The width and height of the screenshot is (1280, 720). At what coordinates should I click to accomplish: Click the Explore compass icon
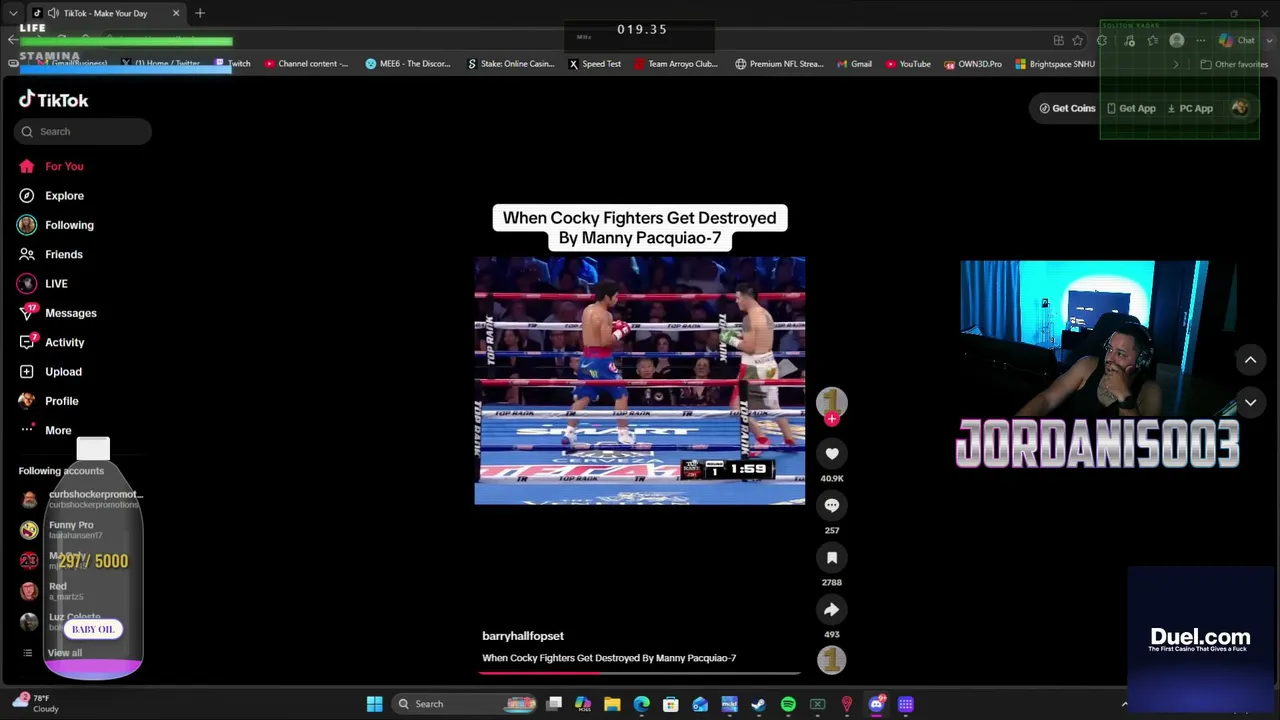(x=27, y=196)
